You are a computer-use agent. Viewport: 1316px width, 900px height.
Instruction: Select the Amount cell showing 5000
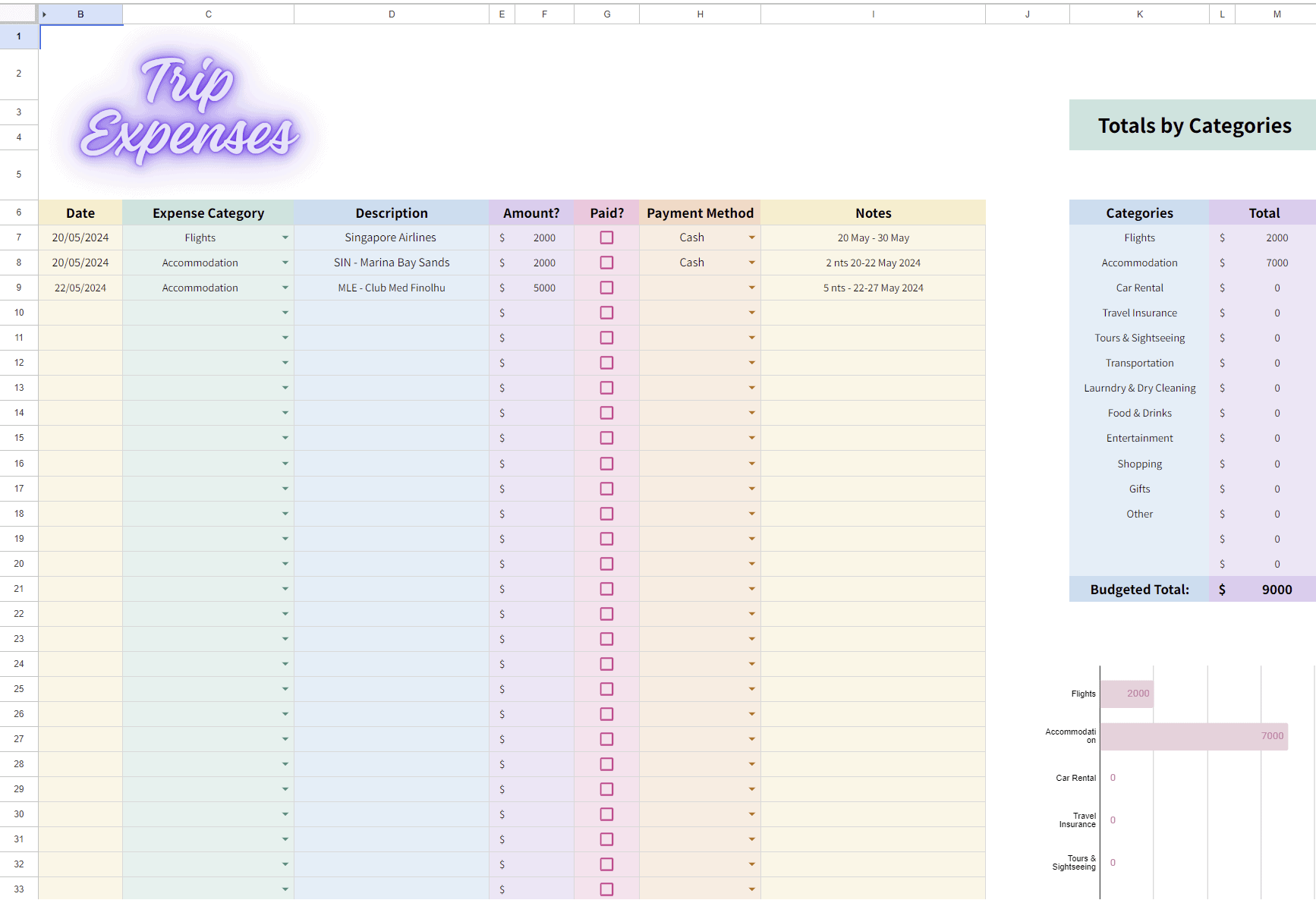pyautogui.click(x=543, y=288)
